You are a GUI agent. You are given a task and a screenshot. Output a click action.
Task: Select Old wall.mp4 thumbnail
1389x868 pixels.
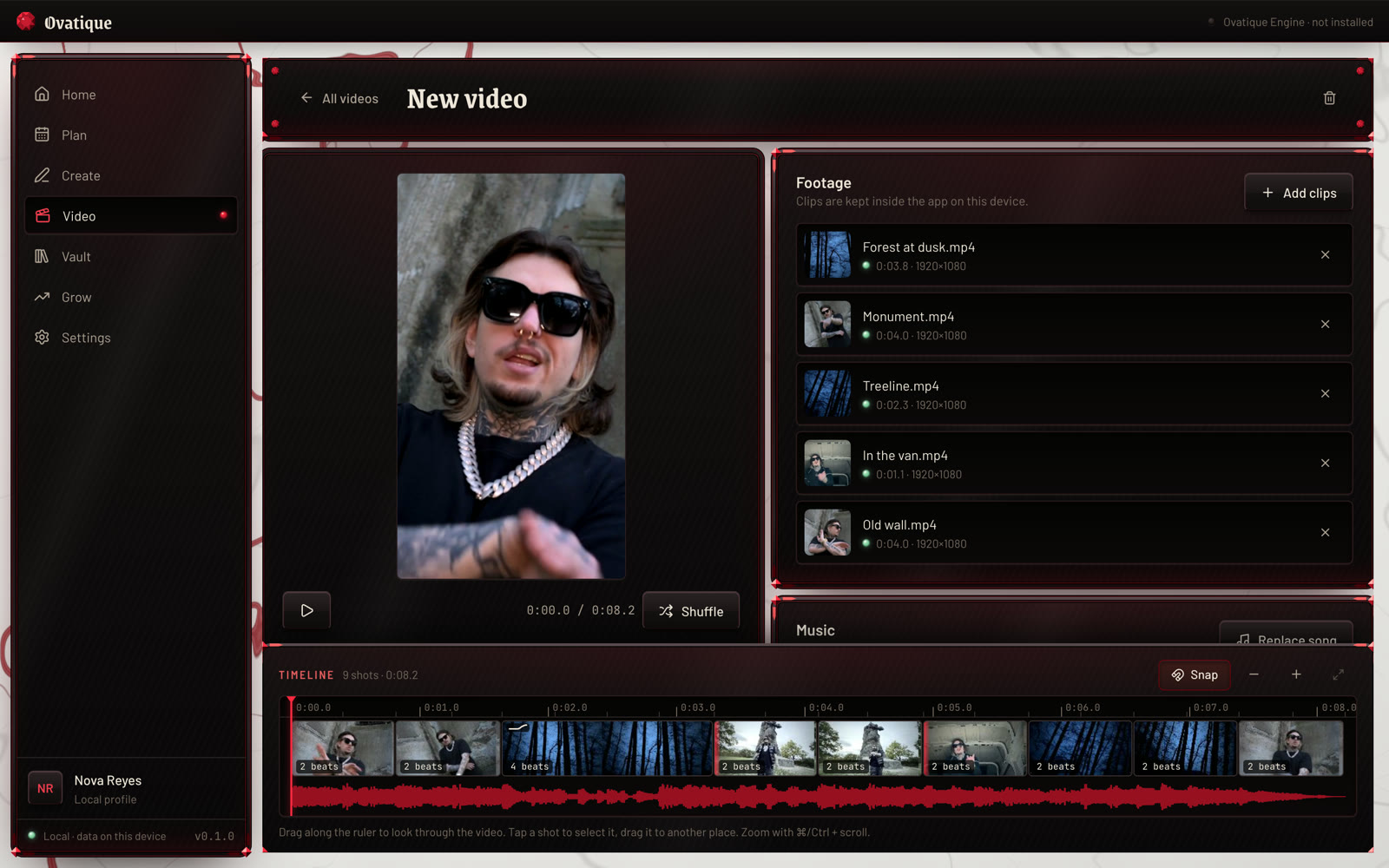click(827, 532)
